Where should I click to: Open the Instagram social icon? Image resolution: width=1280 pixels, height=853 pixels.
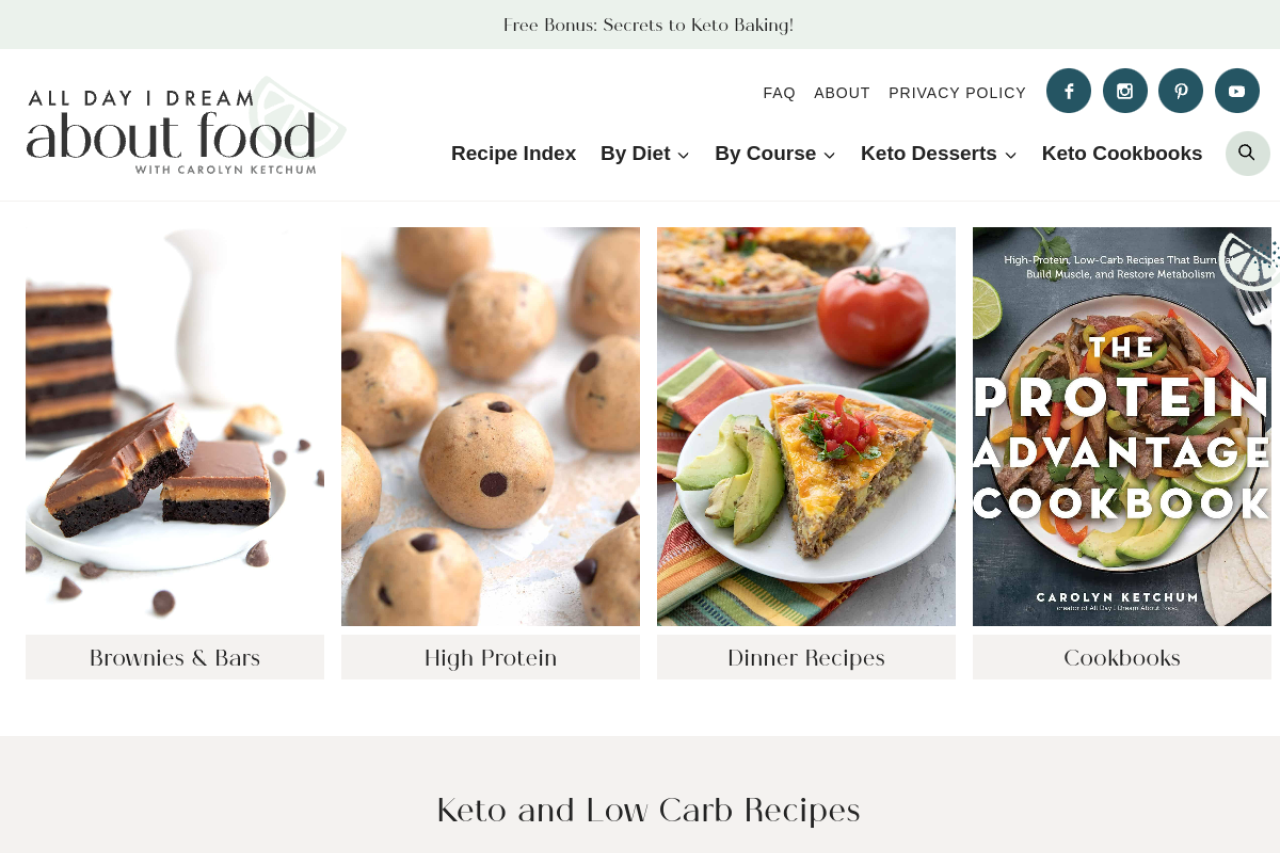point(1125,91)
